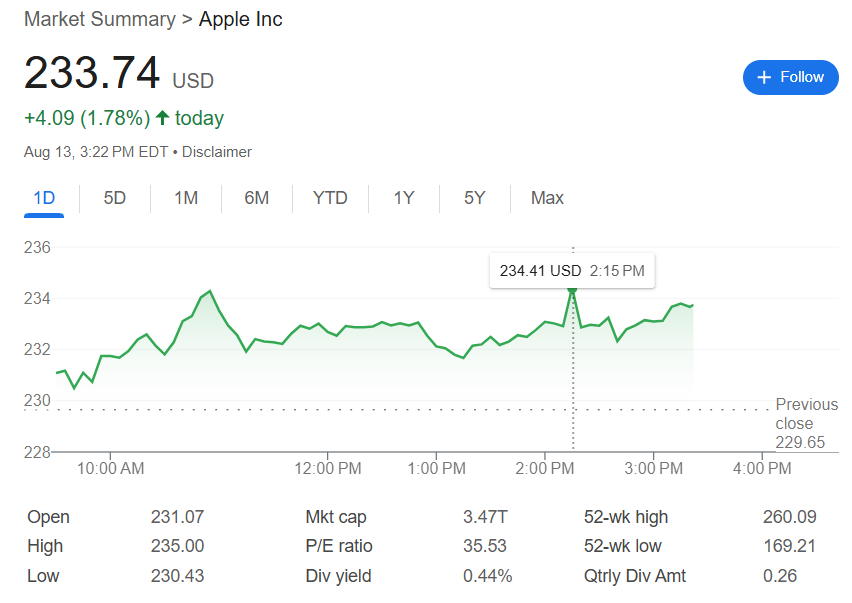Switch to the 1M chart range

pos(186,198)
